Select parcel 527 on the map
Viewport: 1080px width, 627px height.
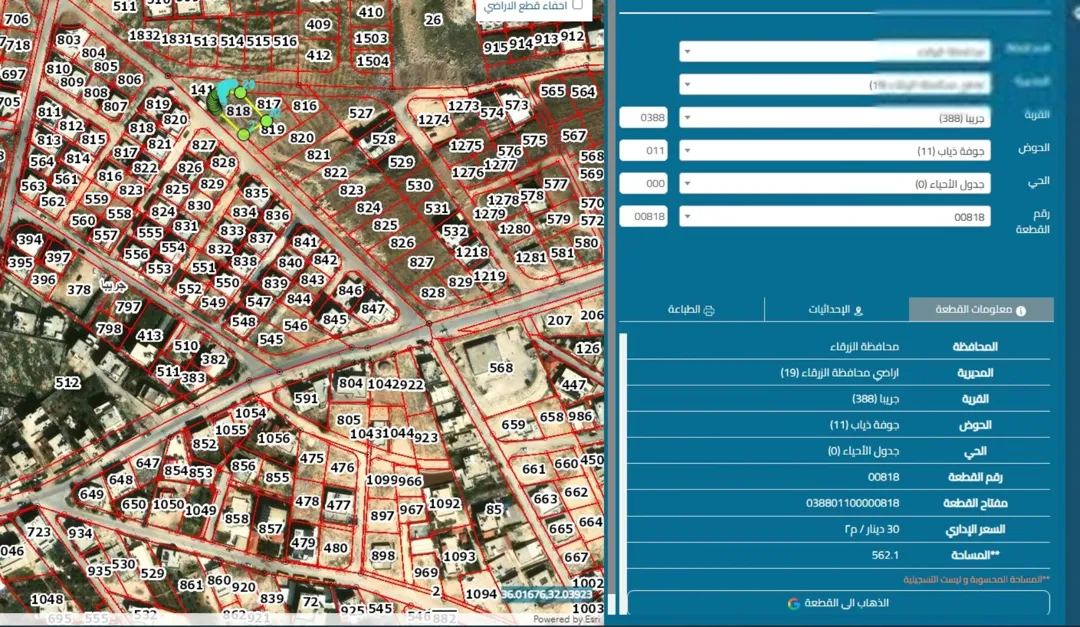[x=361, y=113]
